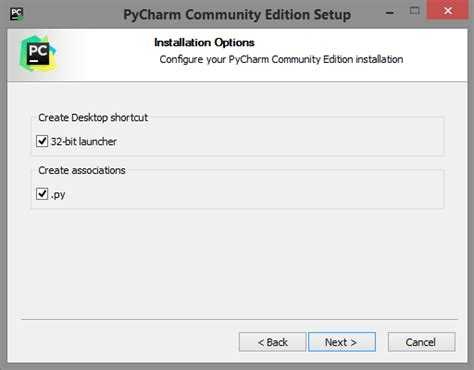Click the 'Configure your PyCharm Community Edition installation' text
Viewport: 474px width, 370px height.
(x=281, y=59)
